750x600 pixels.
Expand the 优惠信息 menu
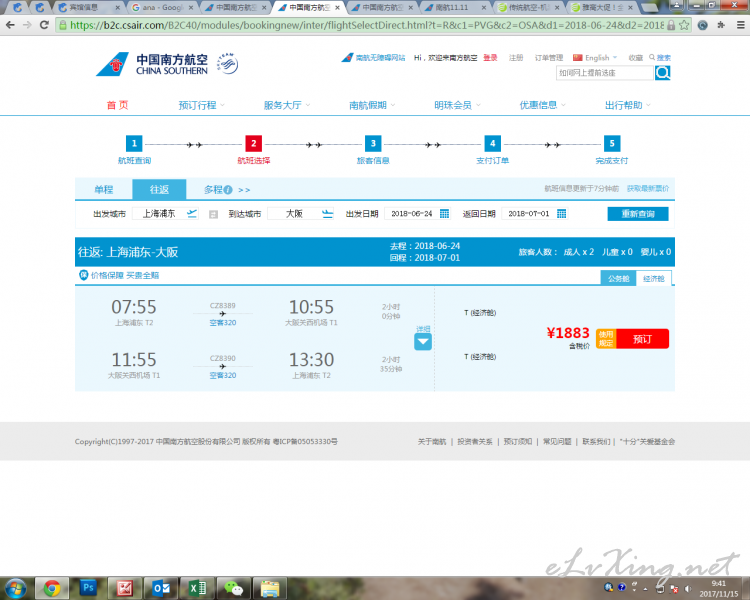[542, 105]
